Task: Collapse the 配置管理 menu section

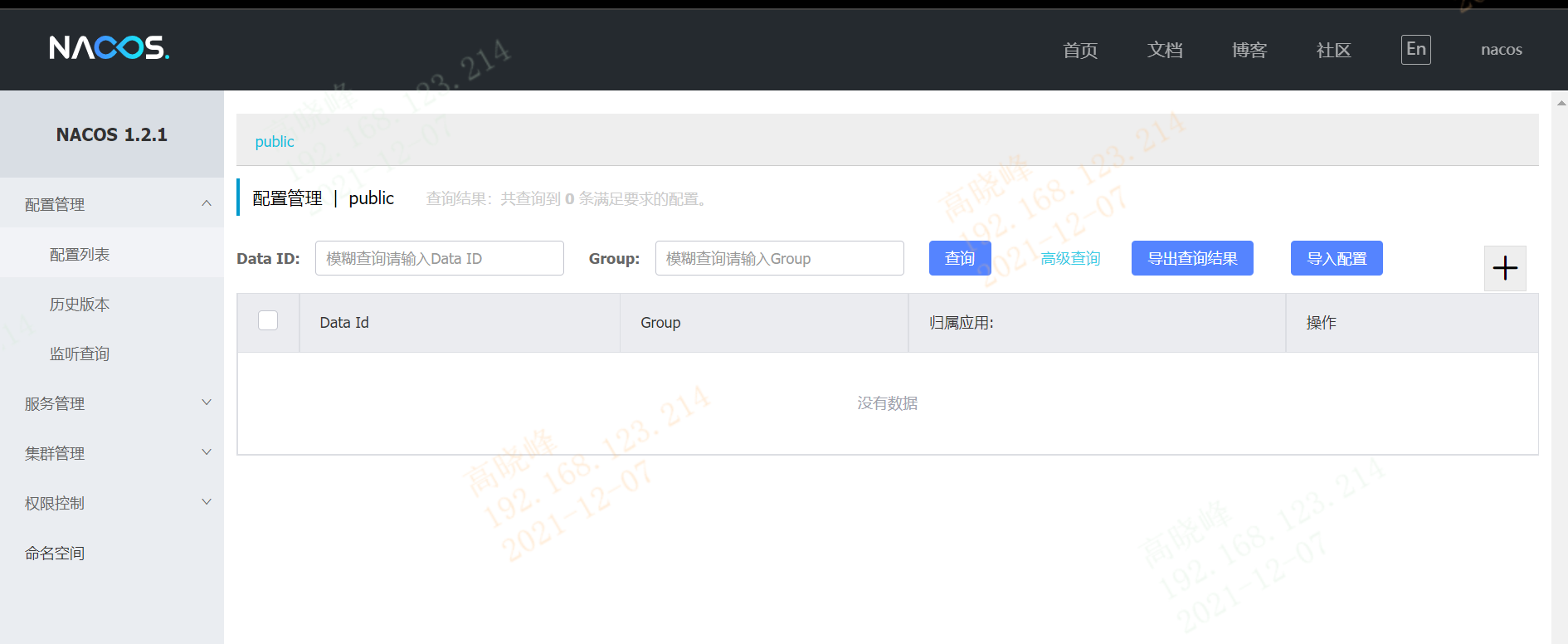Action: point(112,204)
